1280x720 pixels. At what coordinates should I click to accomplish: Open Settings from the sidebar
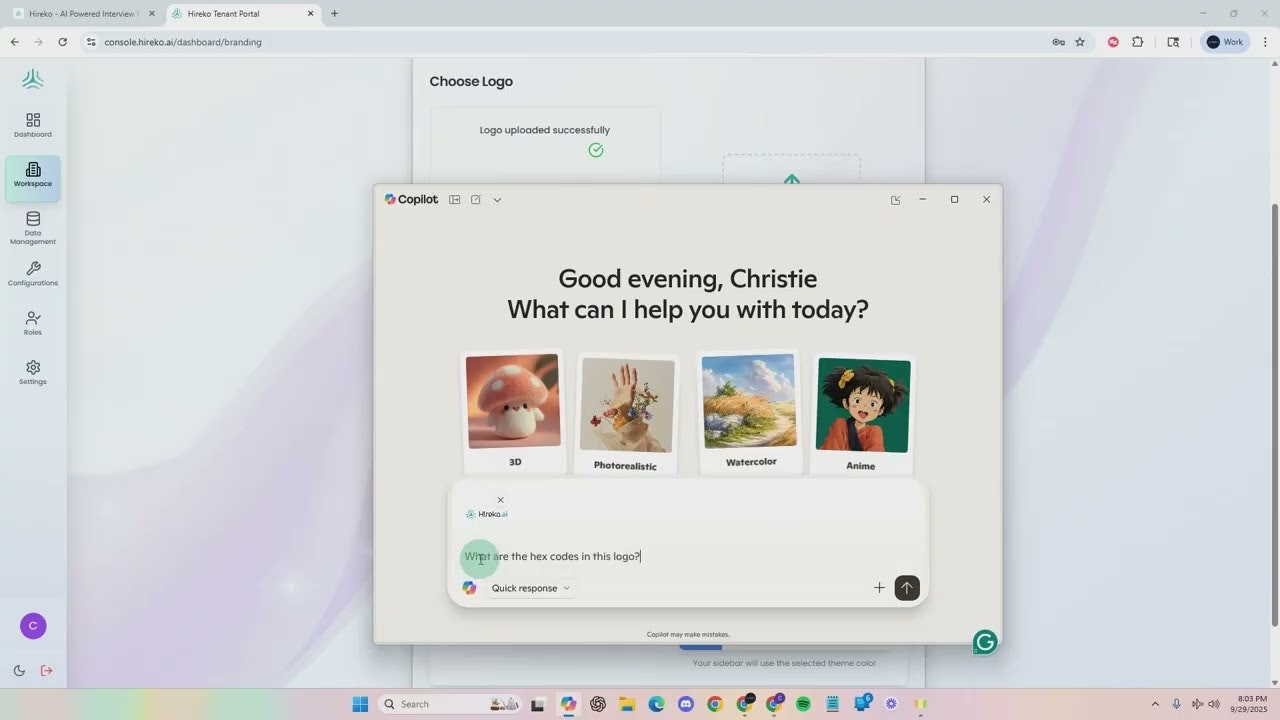tap(33, 372)
